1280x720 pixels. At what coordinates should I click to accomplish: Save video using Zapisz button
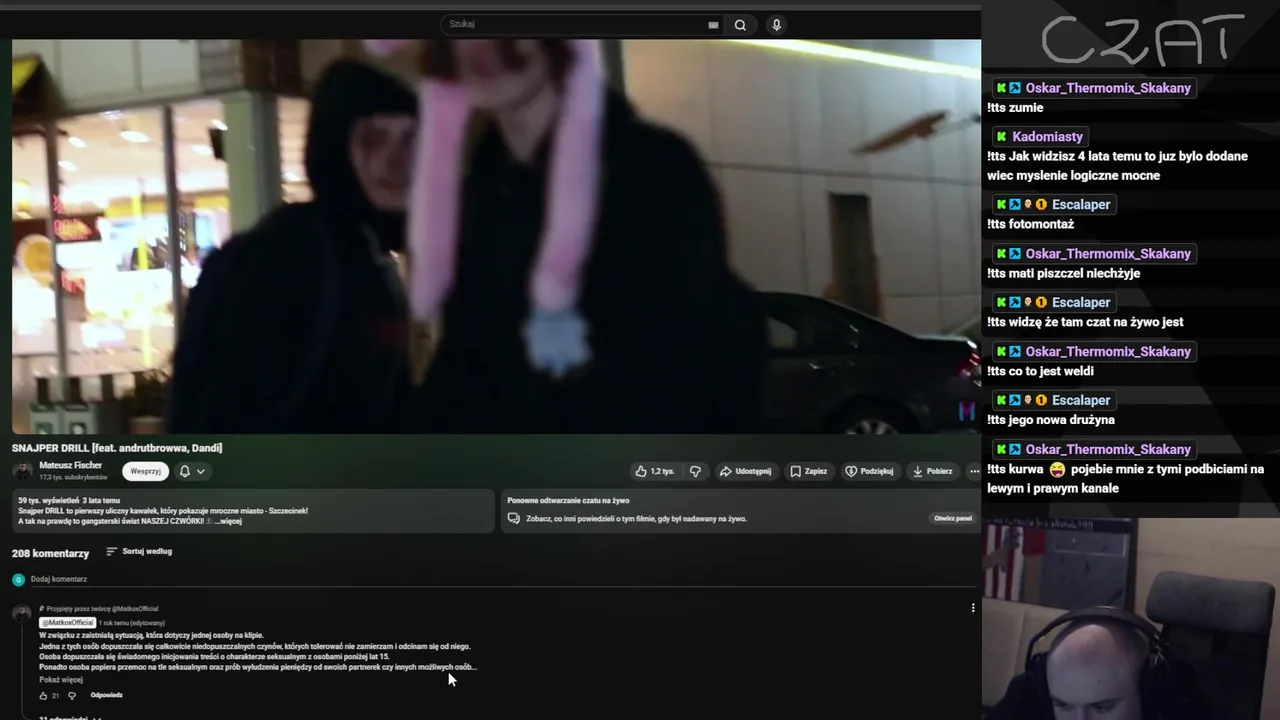pyautogui.click(x=808, y=471)
